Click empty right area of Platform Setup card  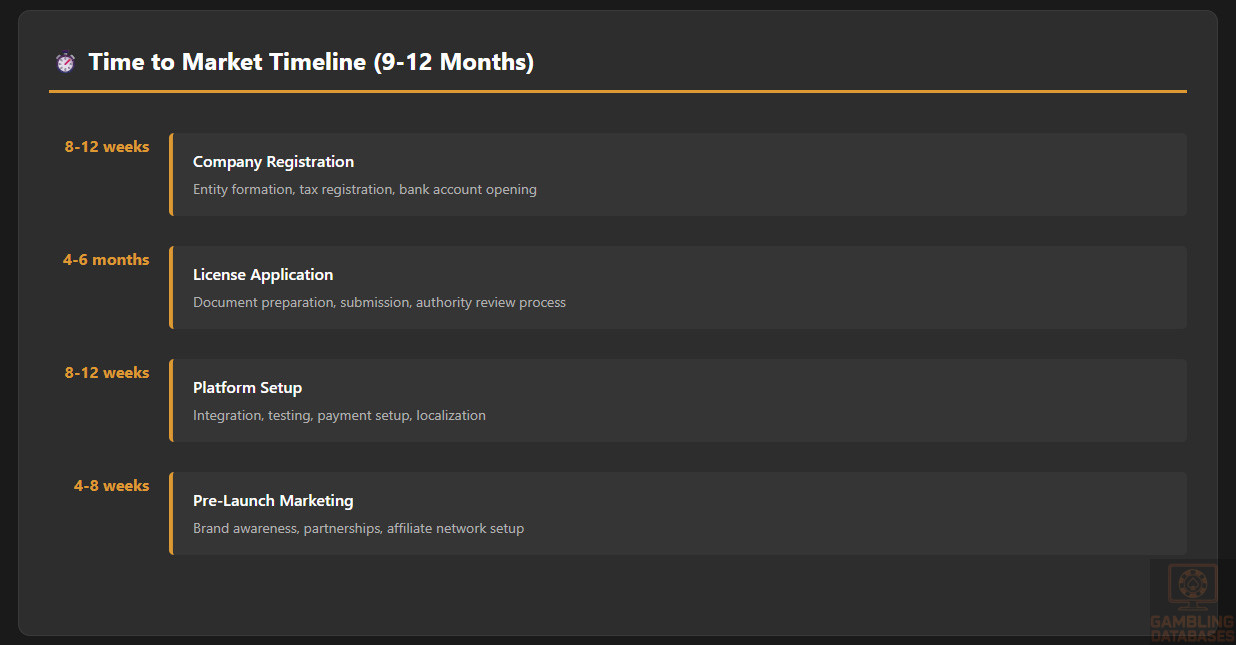900,401
